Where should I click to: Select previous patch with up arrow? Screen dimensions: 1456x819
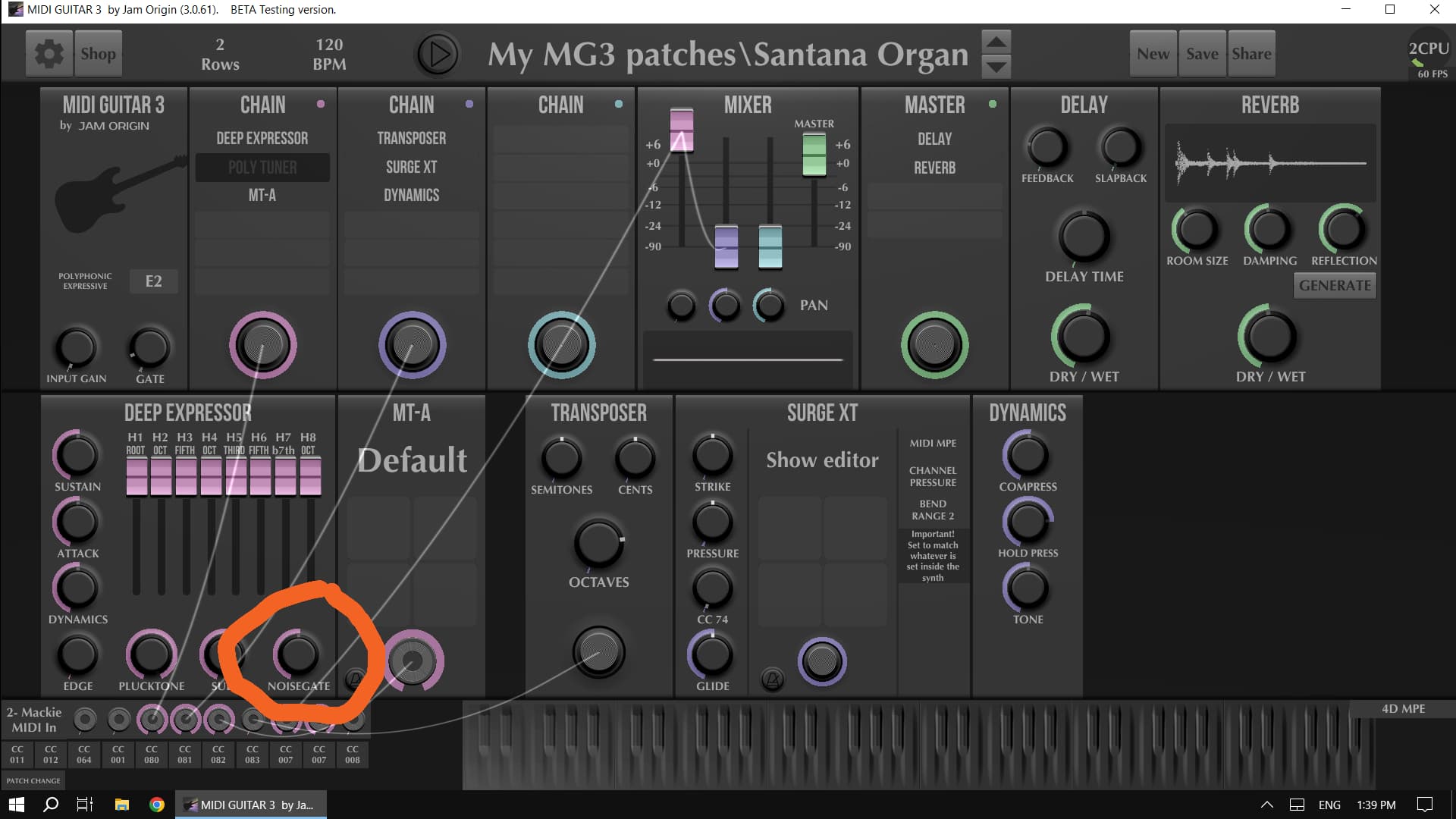(996, 41)
